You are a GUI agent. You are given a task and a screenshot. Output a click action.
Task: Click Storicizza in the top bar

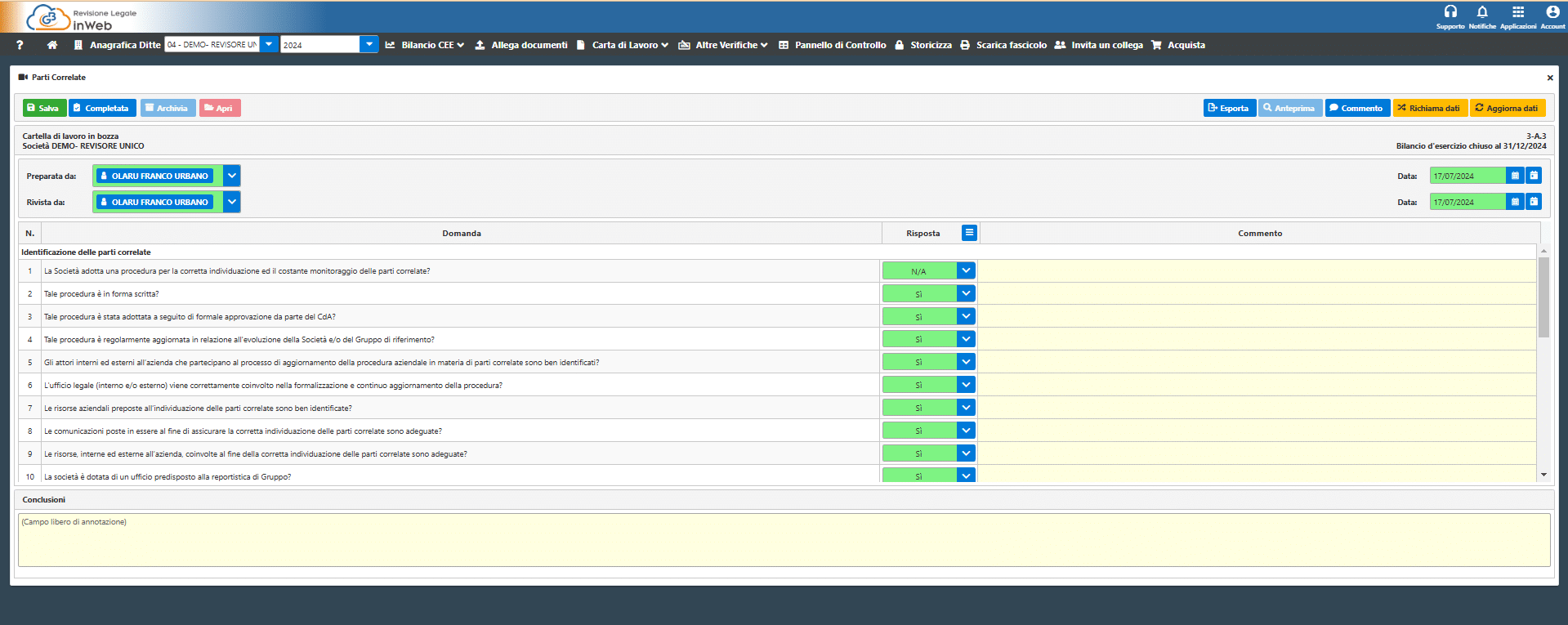(923, 45)
